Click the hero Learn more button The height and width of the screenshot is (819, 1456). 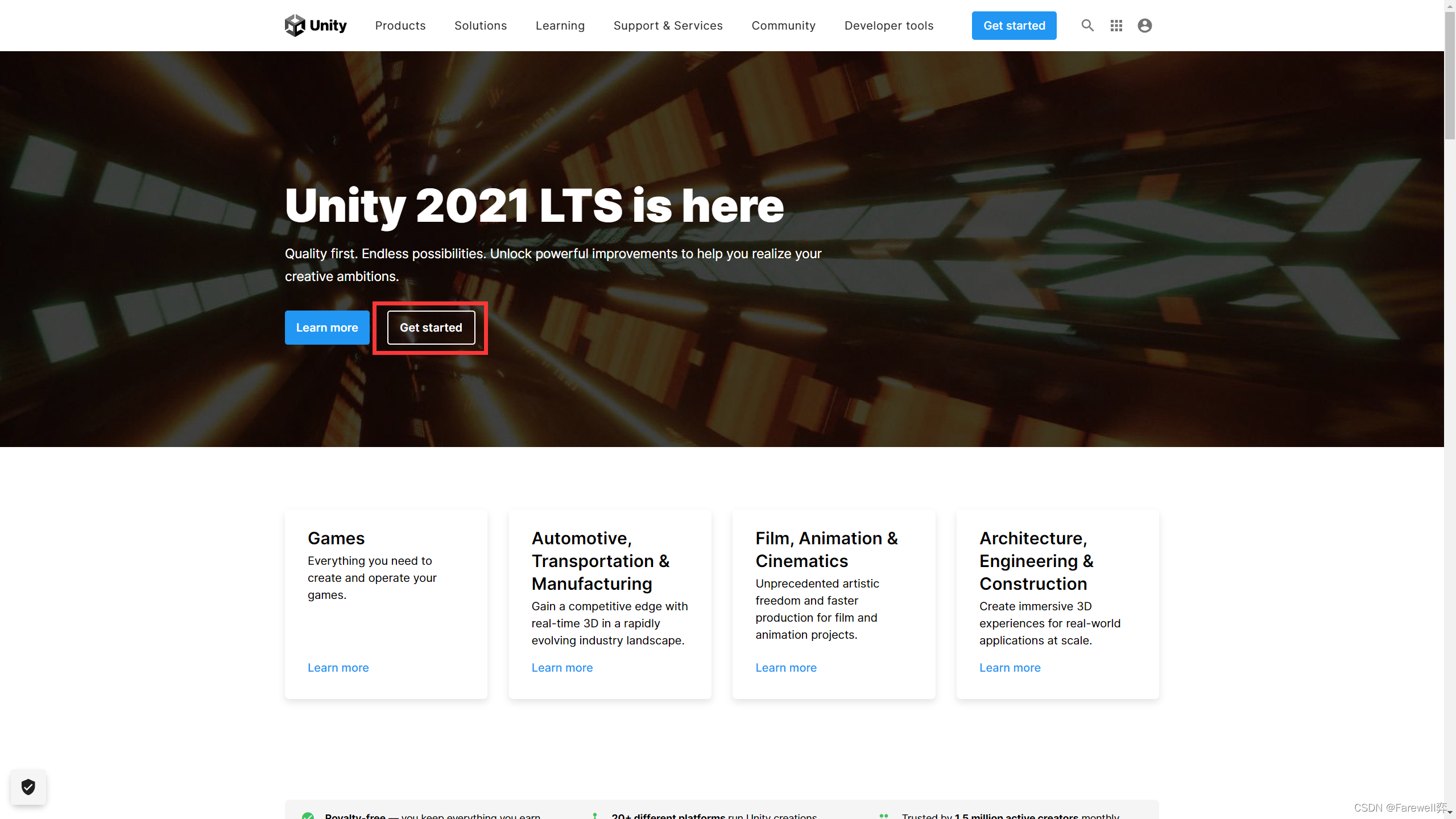[326, 328]
